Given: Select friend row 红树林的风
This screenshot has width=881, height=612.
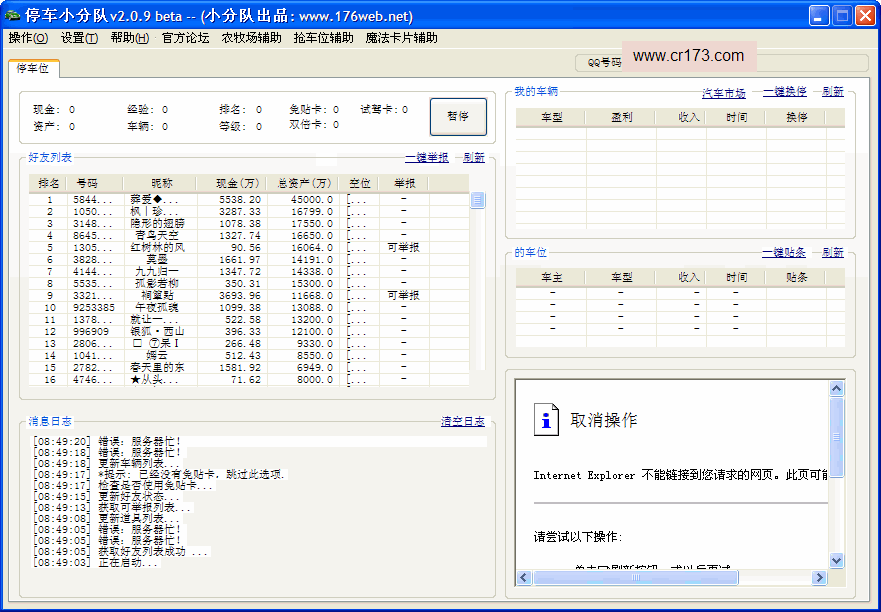Looking at the screenshot, I should coord(157,247).
